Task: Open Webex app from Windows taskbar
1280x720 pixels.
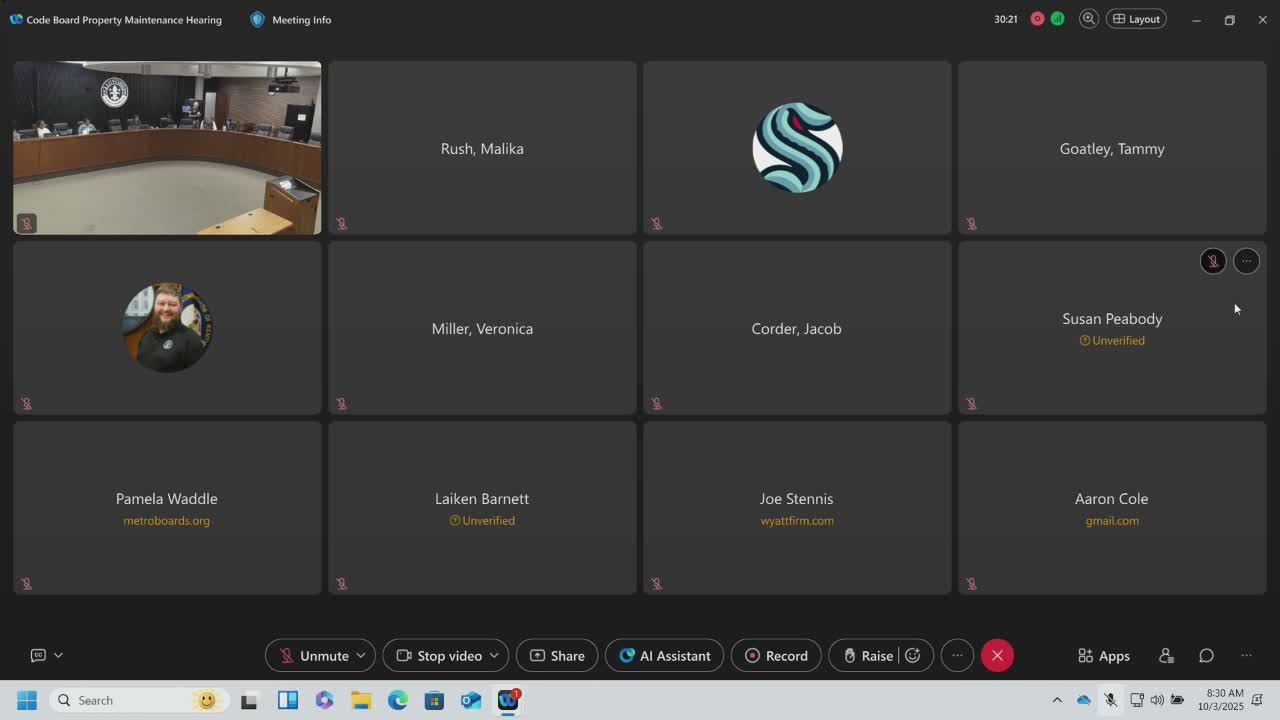Action: pos(508,700)
